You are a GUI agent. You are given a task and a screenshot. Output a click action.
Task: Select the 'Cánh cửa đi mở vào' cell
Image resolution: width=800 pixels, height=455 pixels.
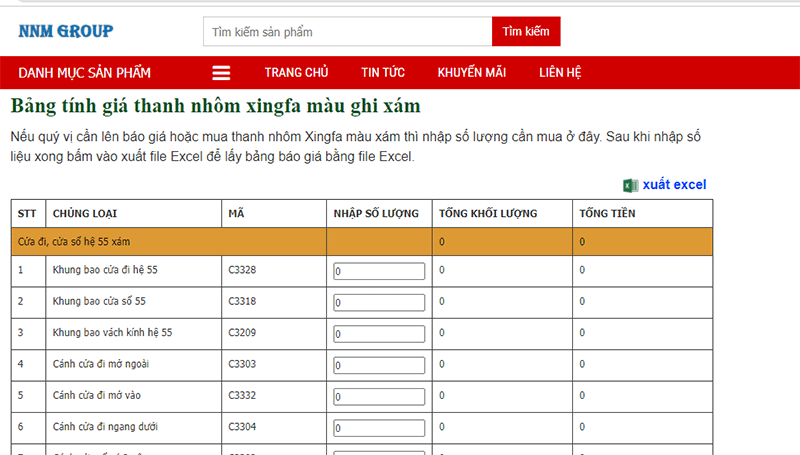click(134, 396)
